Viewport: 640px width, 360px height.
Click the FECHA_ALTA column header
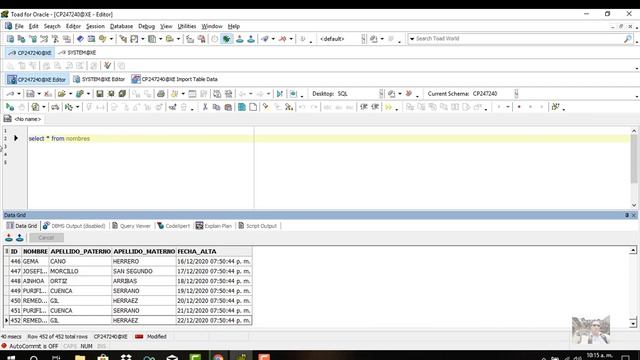(x=214, y=251)
